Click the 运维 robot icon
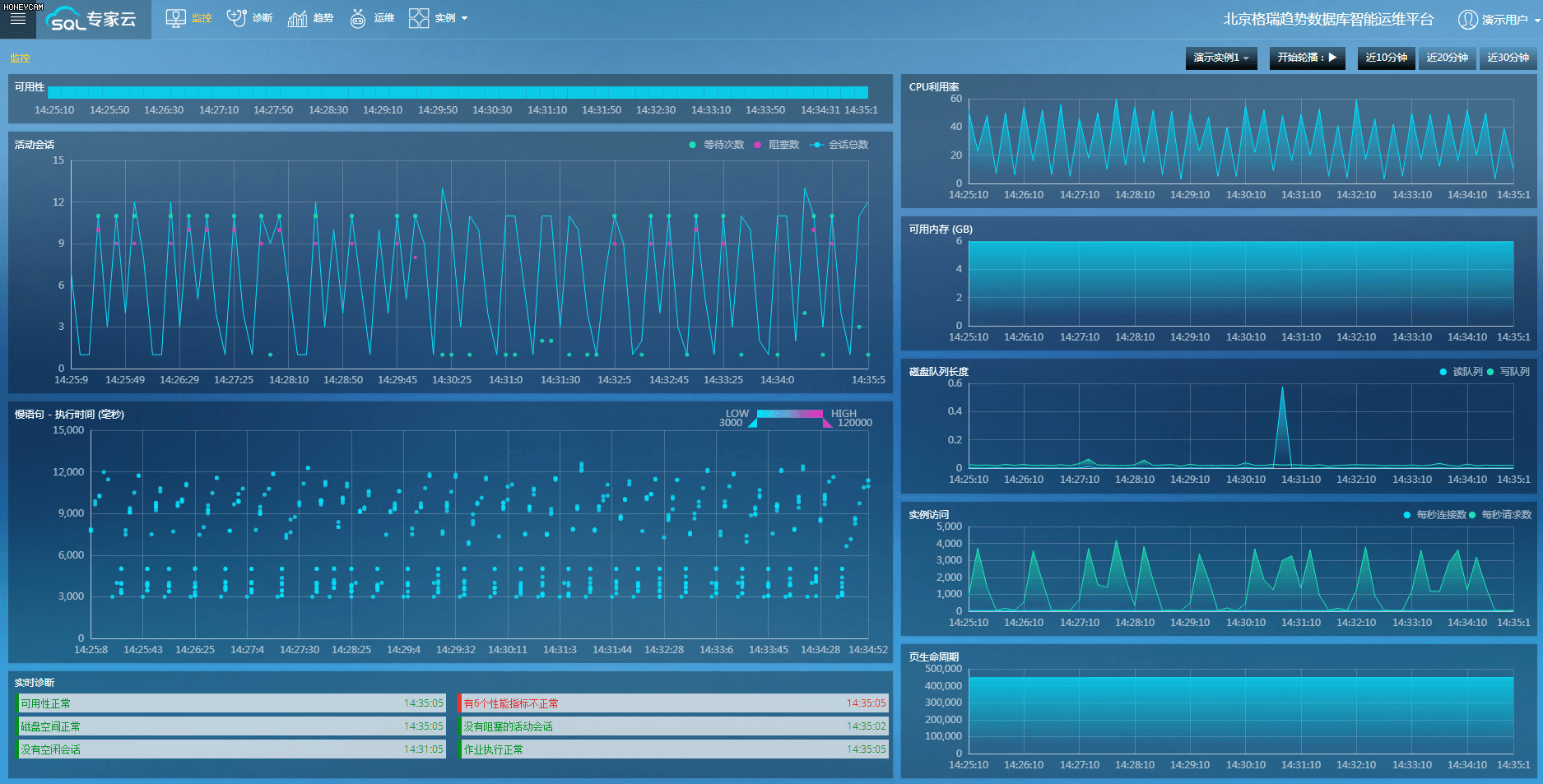This screenshot has width=1543, height=784. point(358,18)
